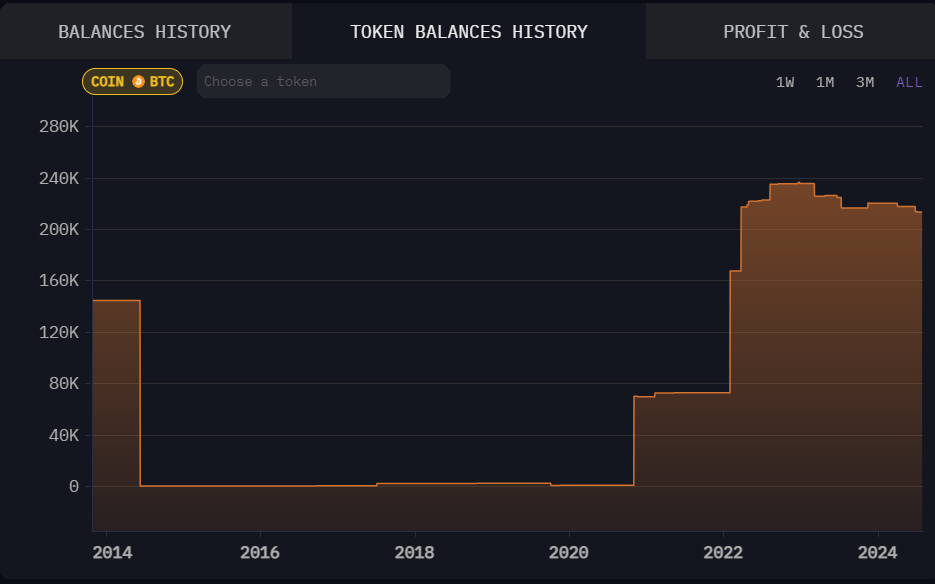
Task: Click the 240K y-axis label
Action: coord(59,178)
